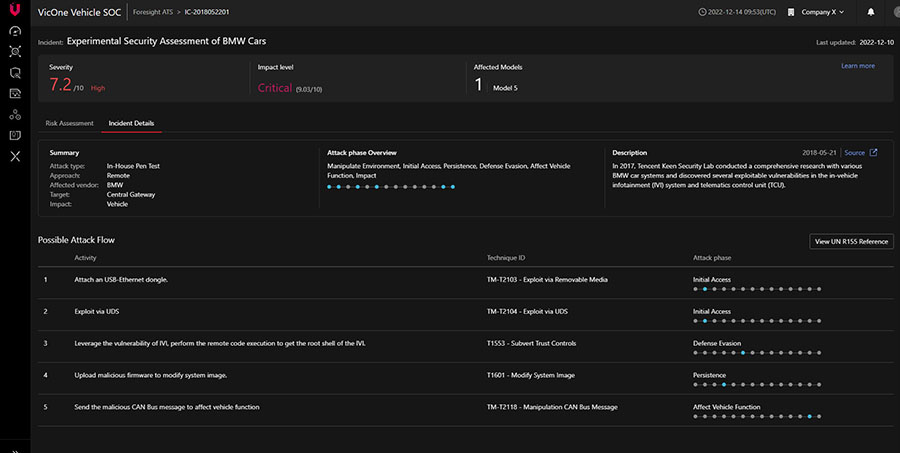Click the VicOne logo icon
This screenshot has height=453, width=900.
[x=15, y=10]
